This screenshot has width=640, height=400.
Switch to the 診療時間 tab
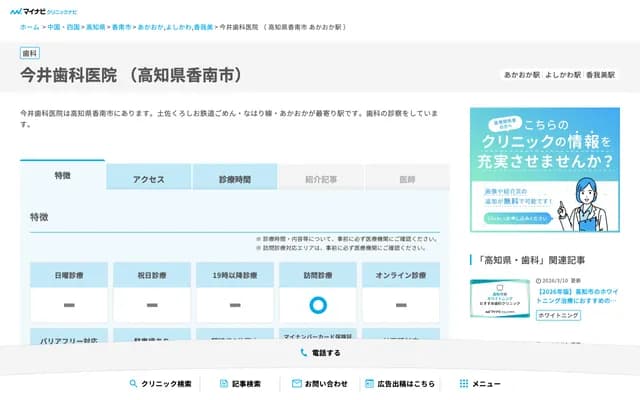pos(234,179)
